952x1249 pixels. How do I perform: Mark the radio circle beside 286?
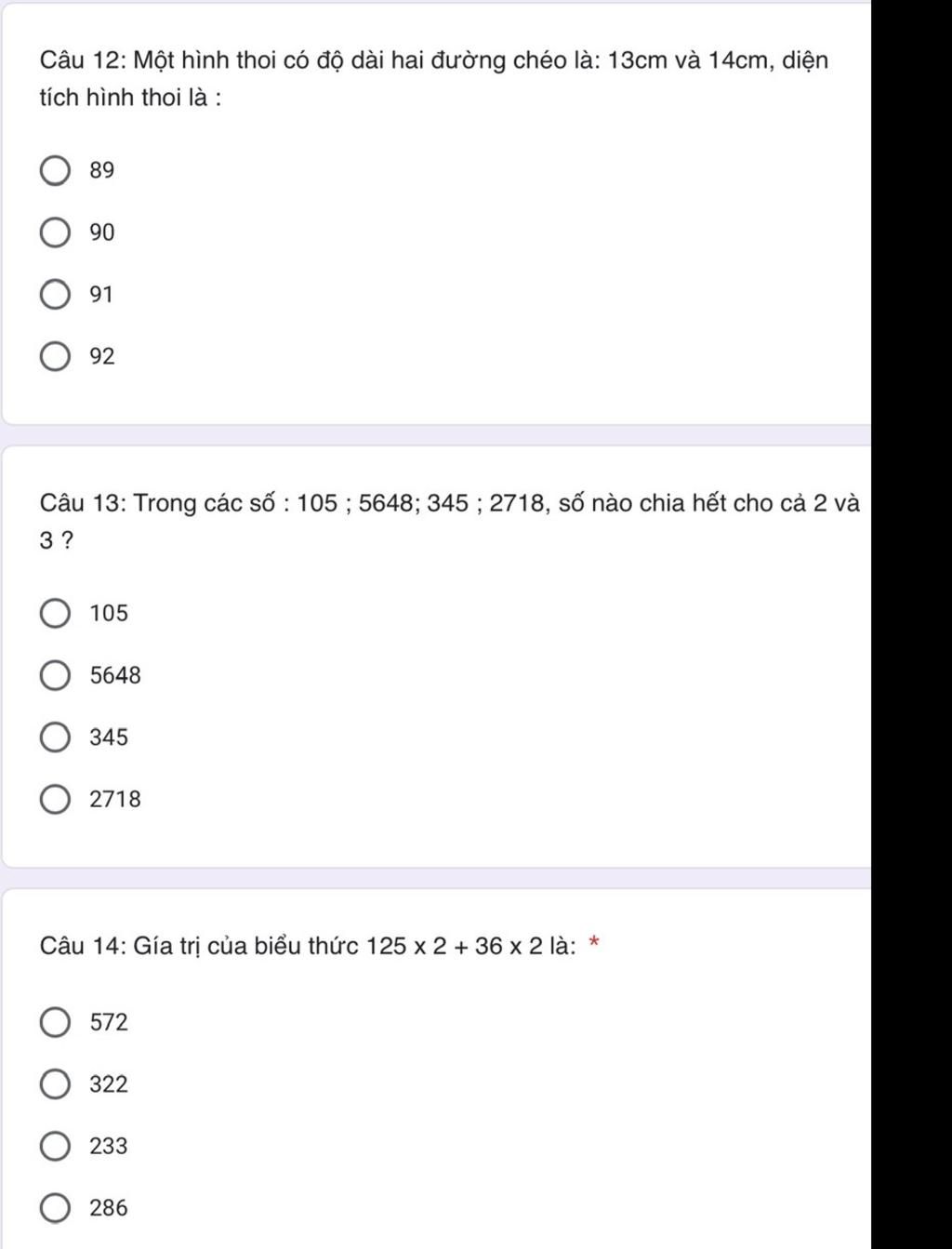[x=55, y=1209]
